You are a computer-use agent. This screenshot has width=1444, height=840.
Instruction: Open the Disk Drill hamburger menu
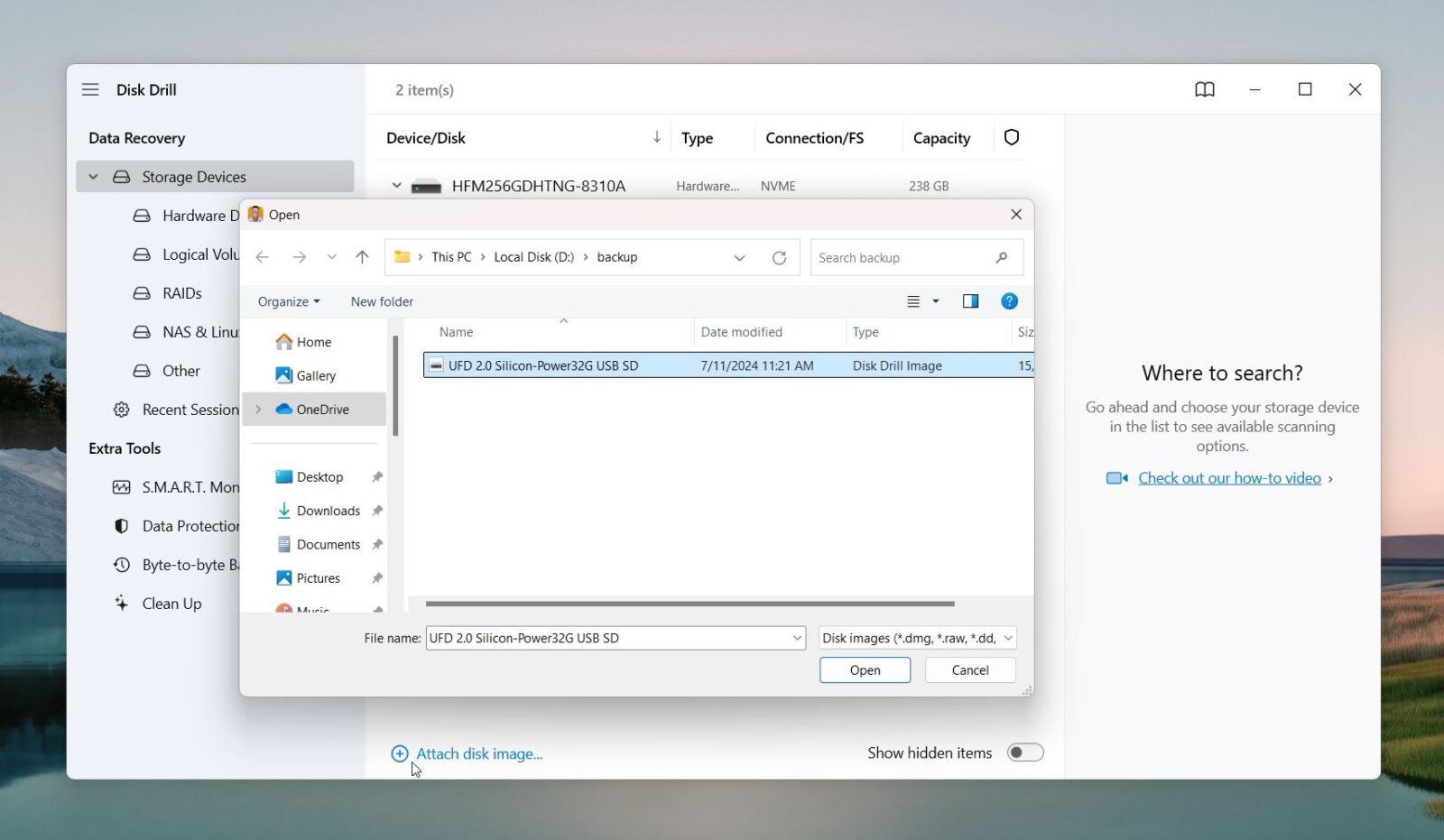click(x=90, y=89)
